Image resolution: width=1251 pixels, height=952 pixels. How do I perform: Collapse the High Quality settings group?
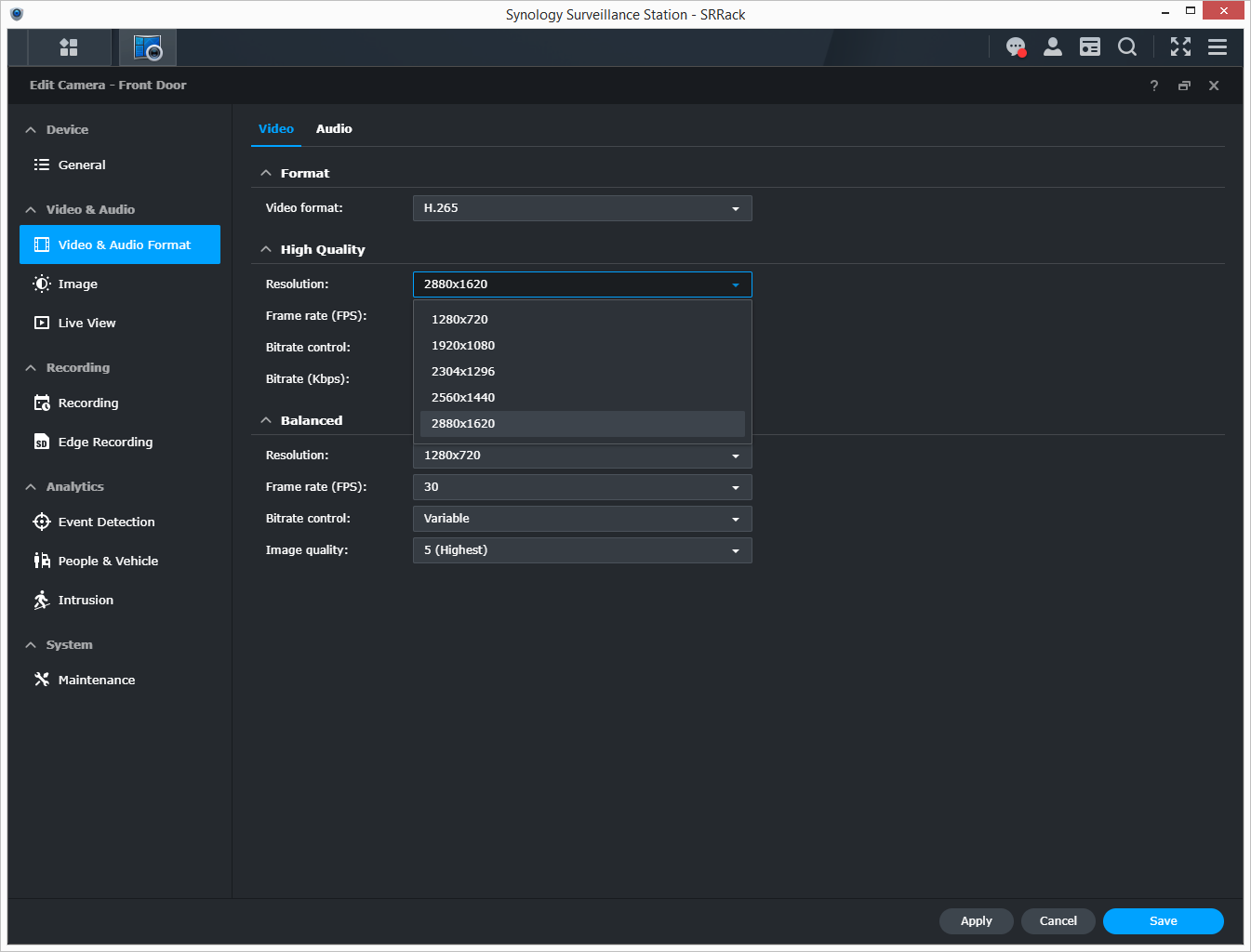[266, 249]
